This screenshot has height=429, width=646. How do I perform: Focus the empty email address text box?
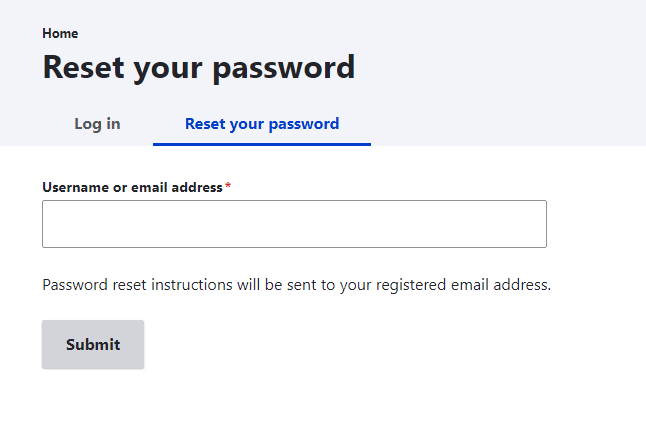294,224
